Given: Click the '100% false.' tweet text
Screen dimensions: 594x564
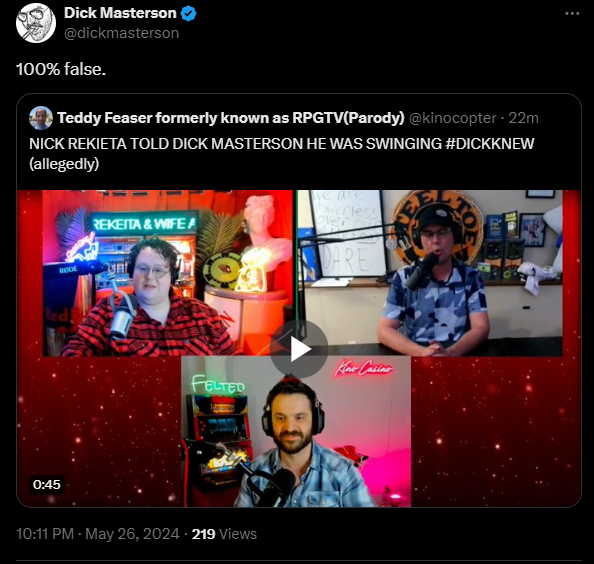Looking at the screenshot, I should click(61, 69).
